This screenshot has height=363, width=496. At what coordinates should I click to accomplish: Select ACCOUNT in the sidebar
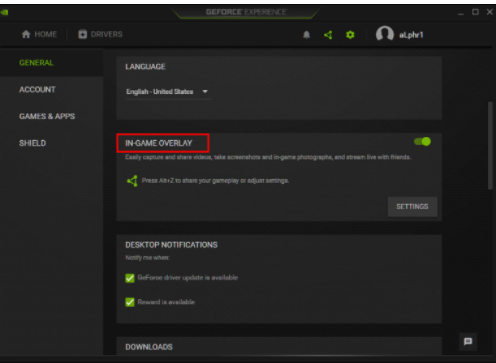click(x=37, y=90)
